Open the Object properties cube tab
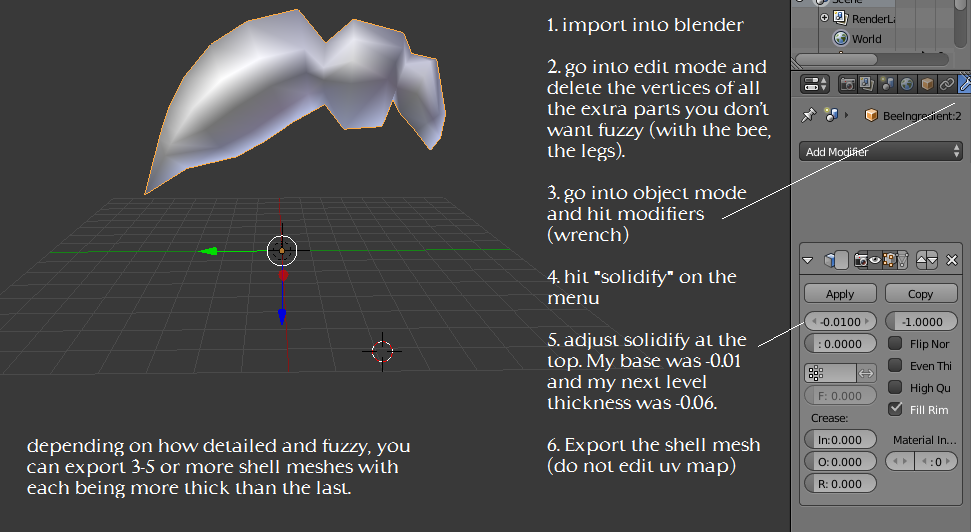This screenshot has width=971, height=532. click(x=927, y=84)
